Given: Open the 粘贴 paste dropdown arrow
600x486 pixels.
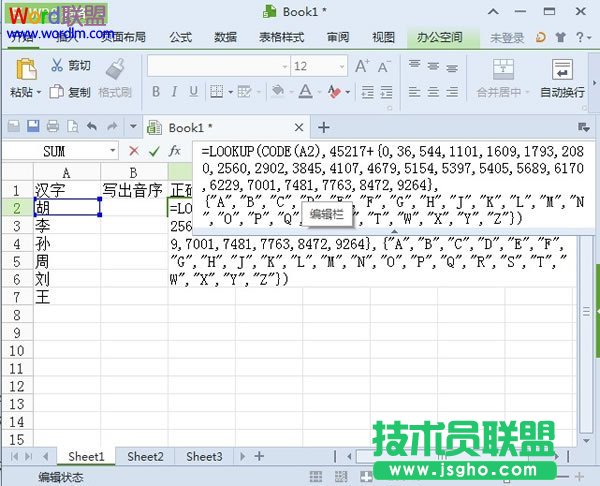Looking at the screenshot, I should (x=39, y=93).
